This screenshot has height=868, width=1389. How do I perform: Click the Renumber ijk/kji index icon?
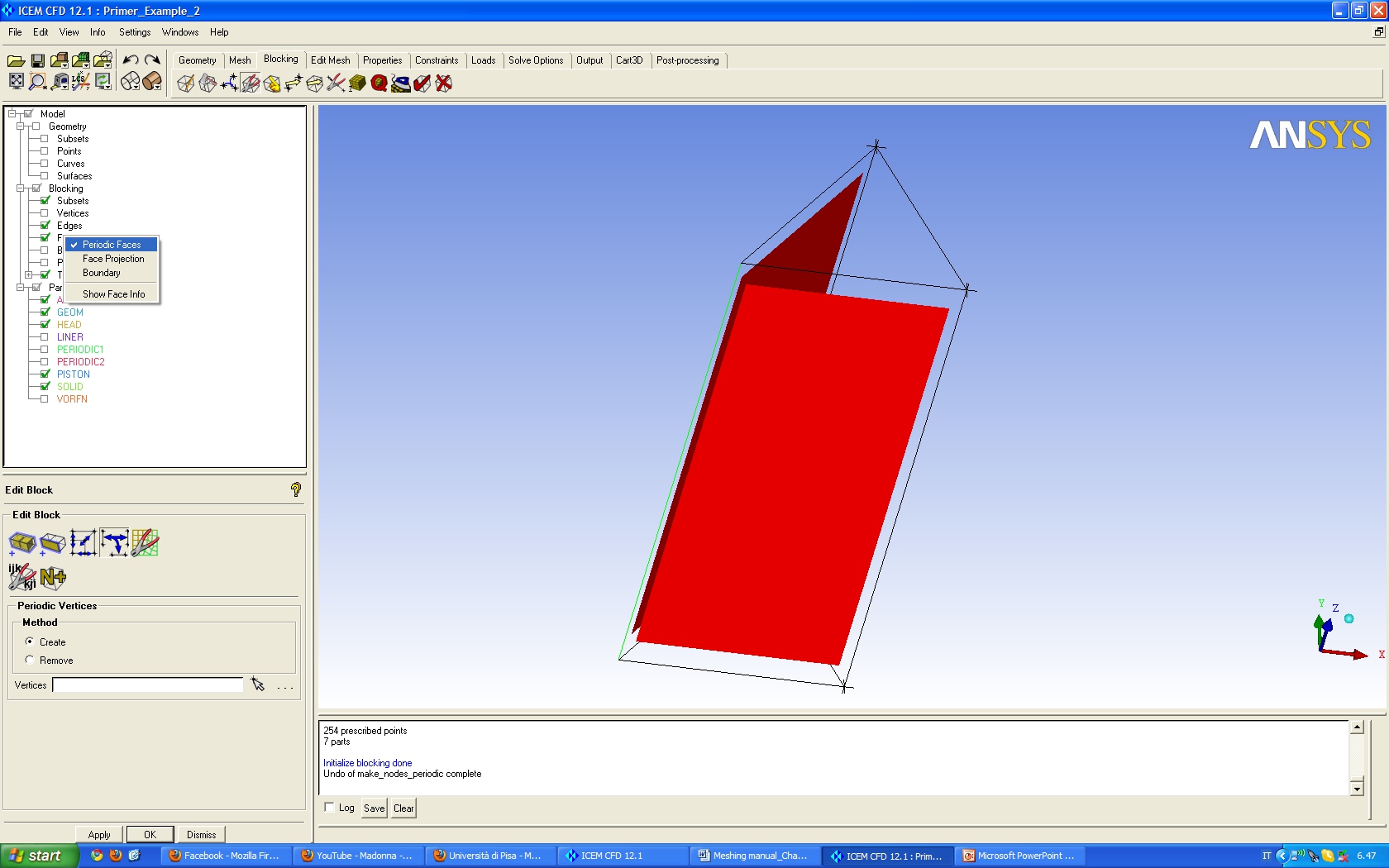(22, 577)
